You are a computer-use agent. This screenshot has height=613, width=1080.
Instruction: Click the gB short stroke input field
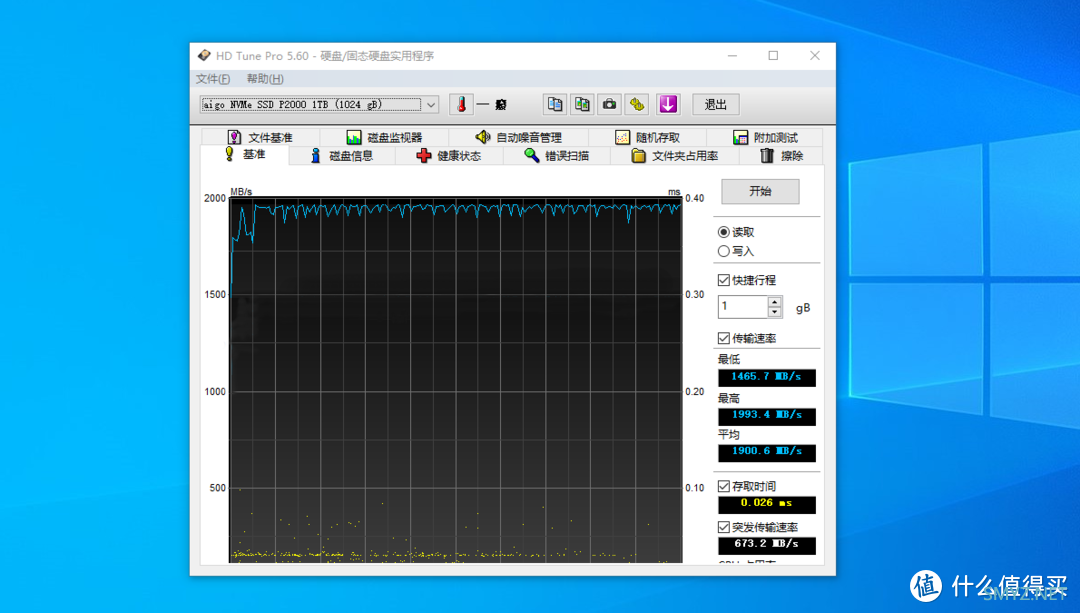point(742,306)
